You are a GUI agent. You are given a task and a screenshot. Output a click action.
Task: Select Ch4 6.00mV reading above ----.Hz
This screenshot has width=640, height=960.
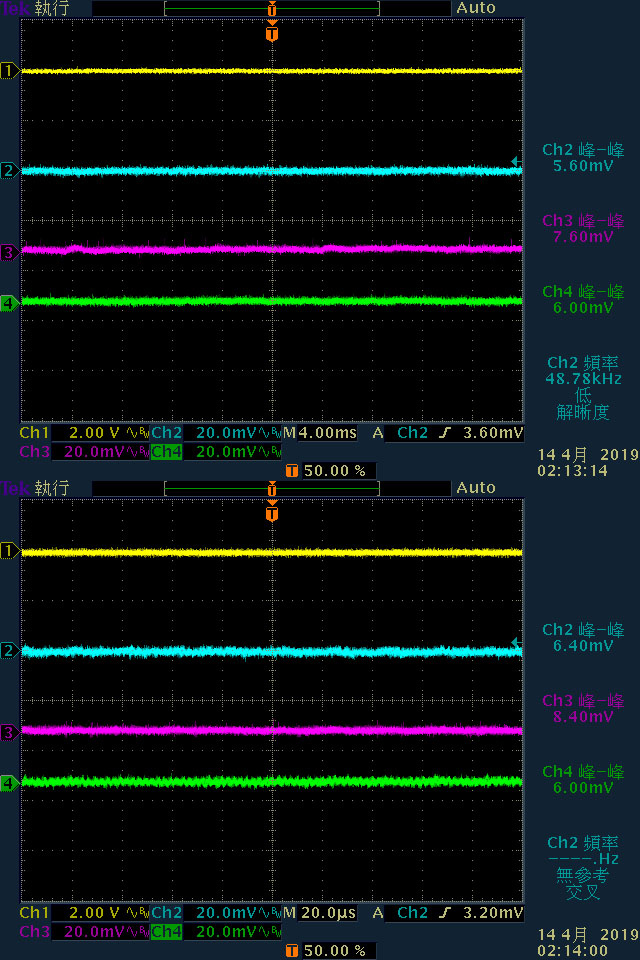582,788
